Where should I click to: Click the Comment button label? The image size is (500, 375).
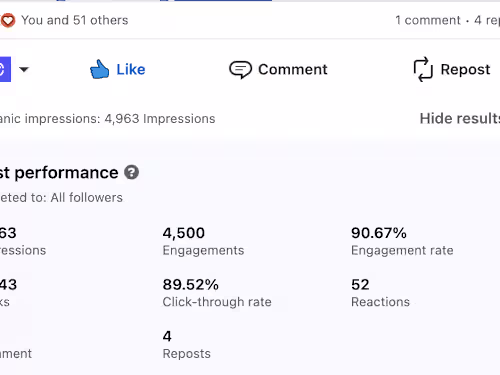[293, 69]
